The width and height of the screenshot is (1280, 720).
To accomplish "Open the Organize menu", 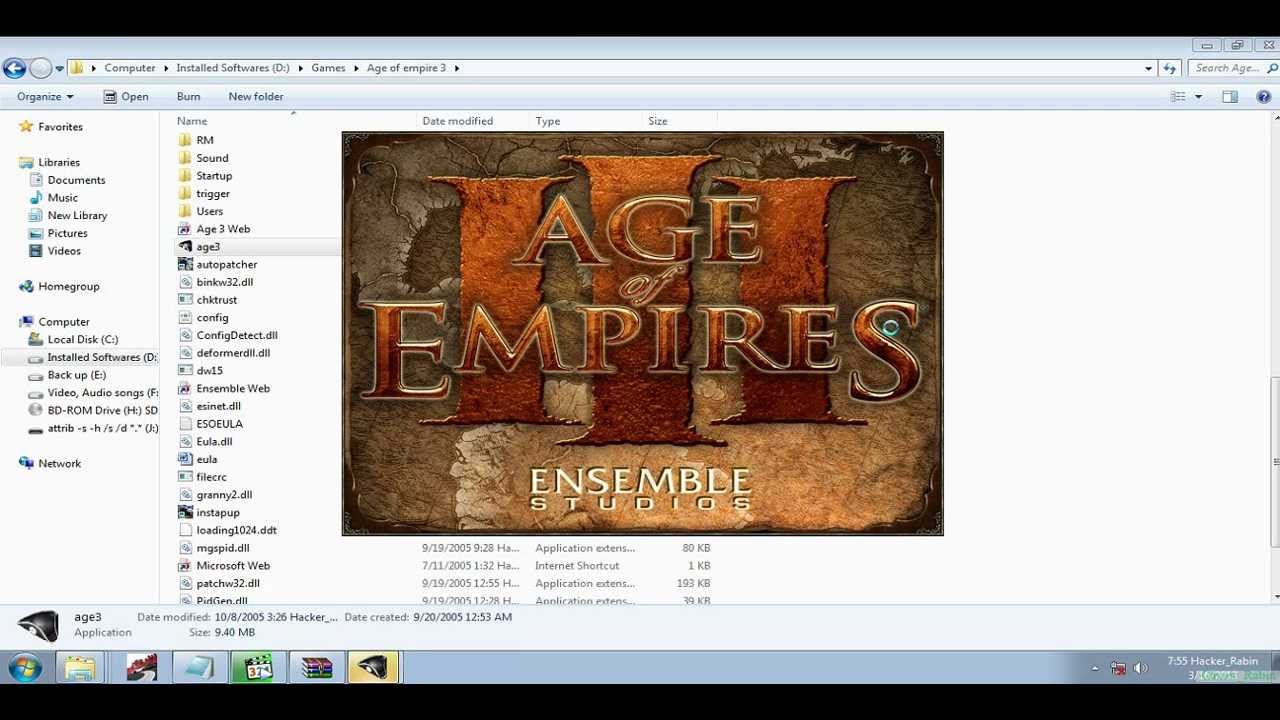I will pos(45,97).
